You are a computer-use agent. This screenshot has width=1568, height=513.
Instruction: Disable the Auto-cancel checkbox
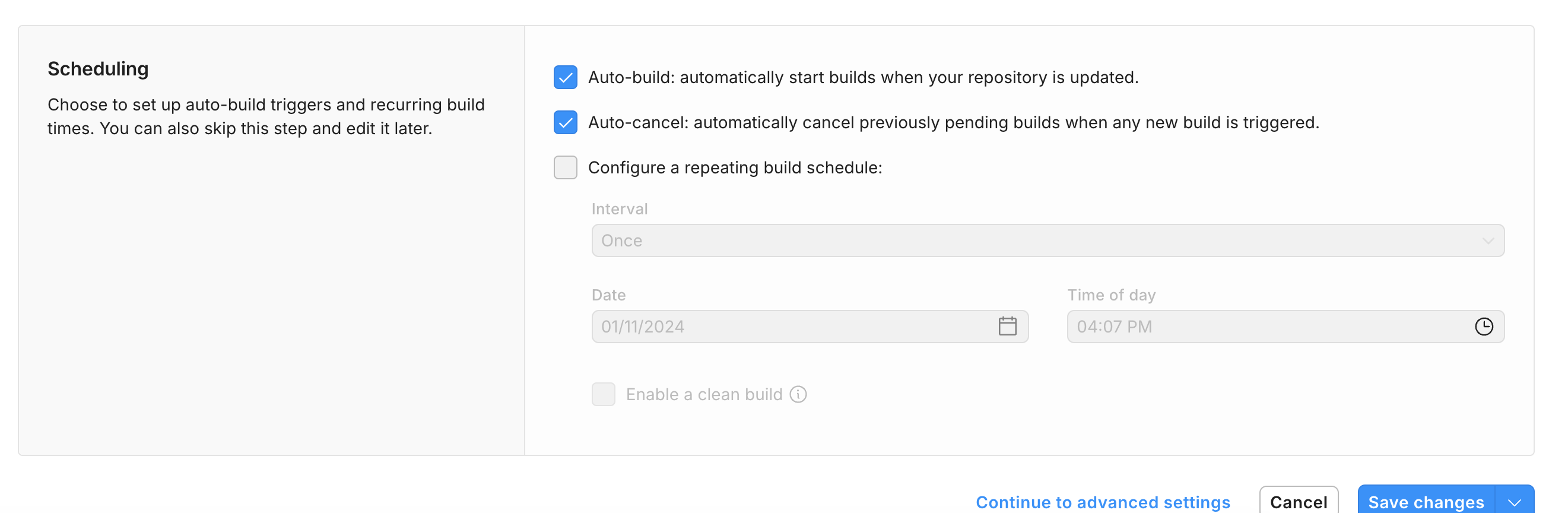click(565, 122)
